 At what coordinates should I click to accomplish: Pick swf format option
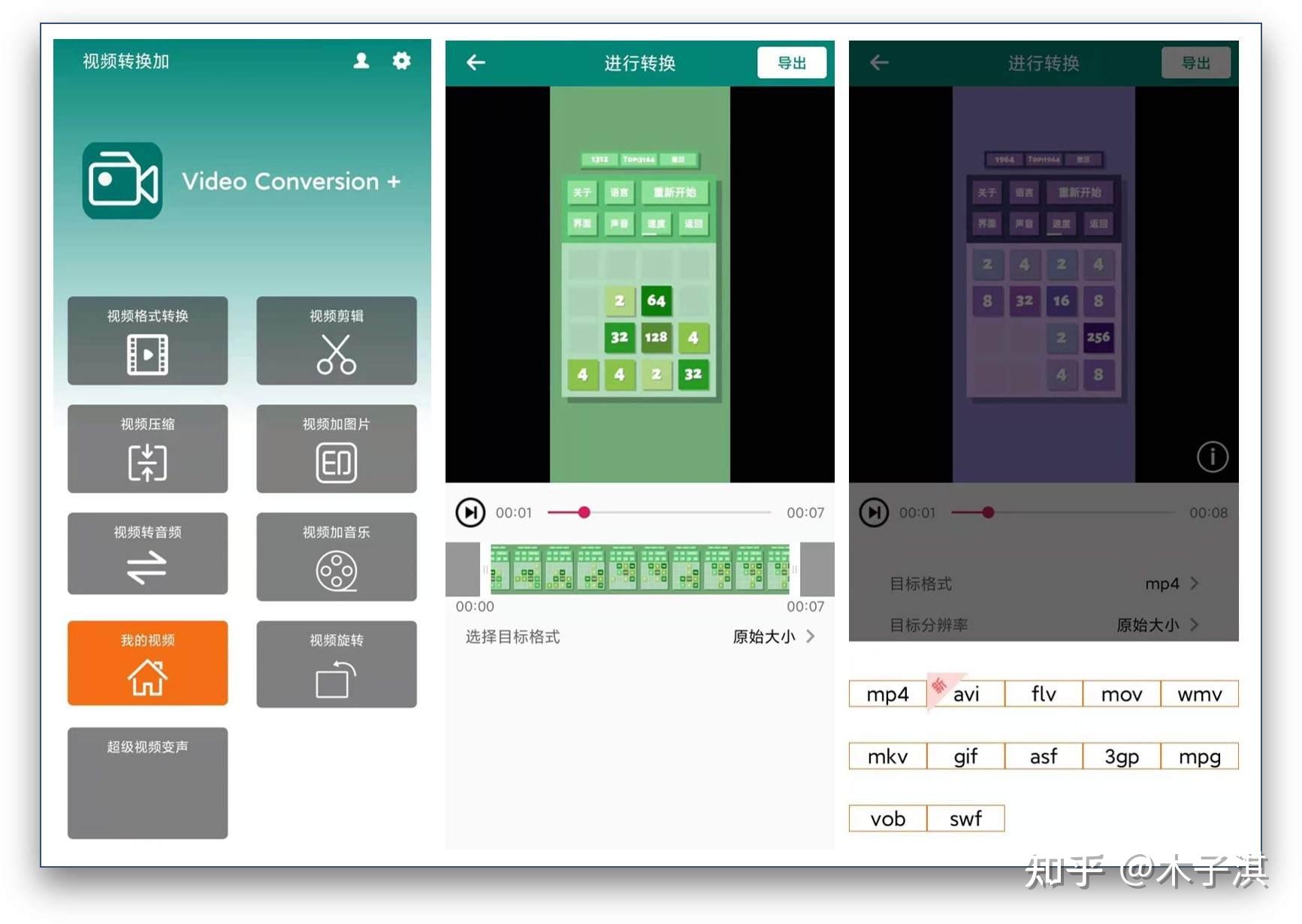965,818
